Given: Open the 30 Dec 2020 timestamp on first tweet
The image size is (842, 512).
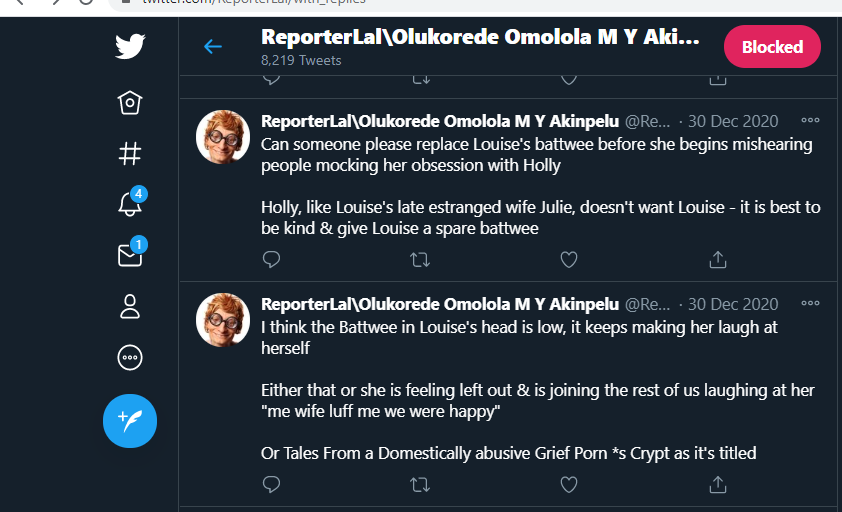Looking at the screenshot, I should click(x=733, y=121).
